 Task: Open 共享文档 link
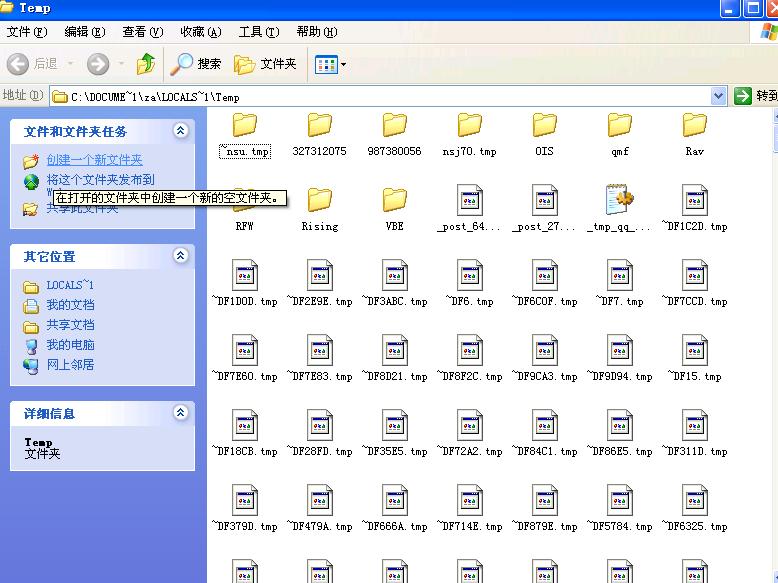[70, 325]
